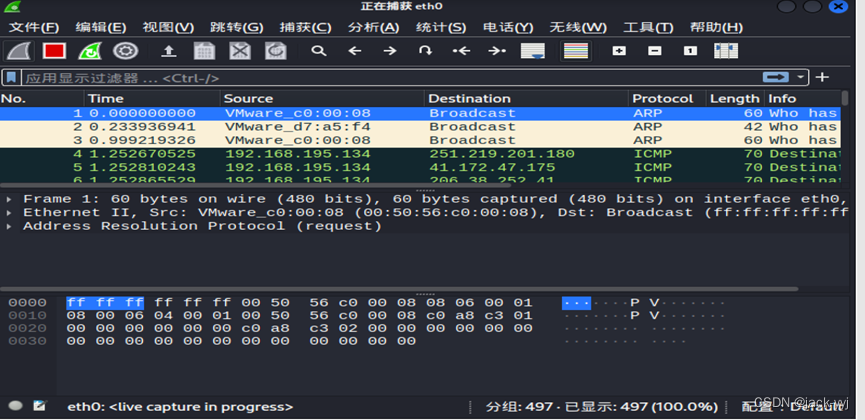The width and height of the screenshot is (865, 420).
Task: Select packet 2 from VMware_d7:a5:f4
Action: (x=420, y=127)
